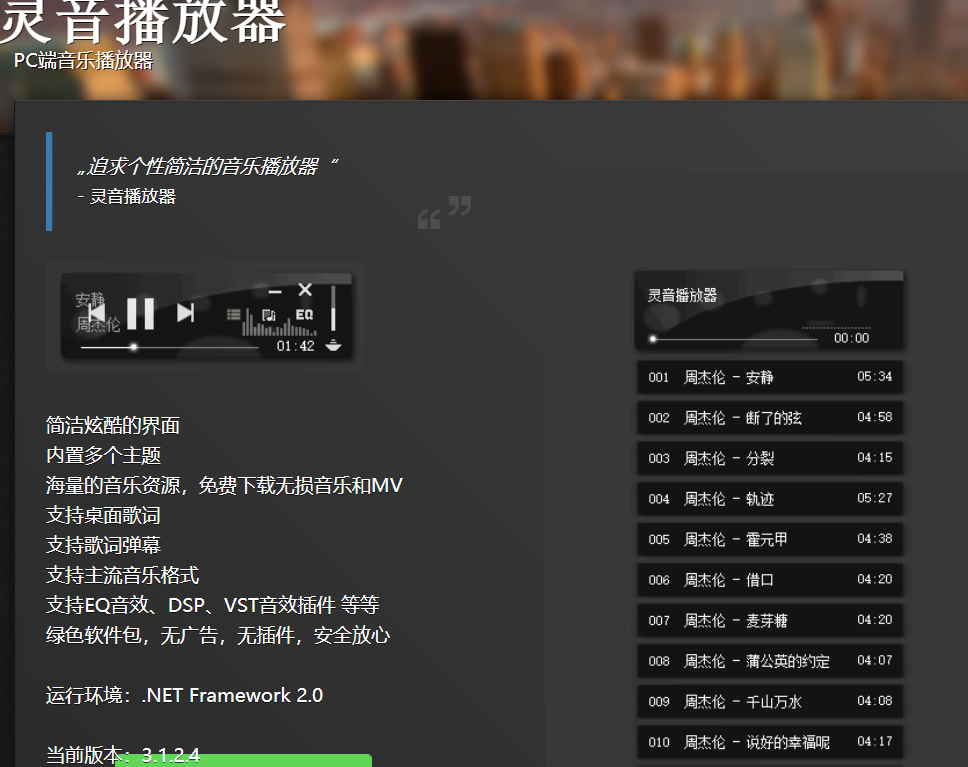Pause playback in the mini player
This screenshot has height=767, width=968.
140,313
